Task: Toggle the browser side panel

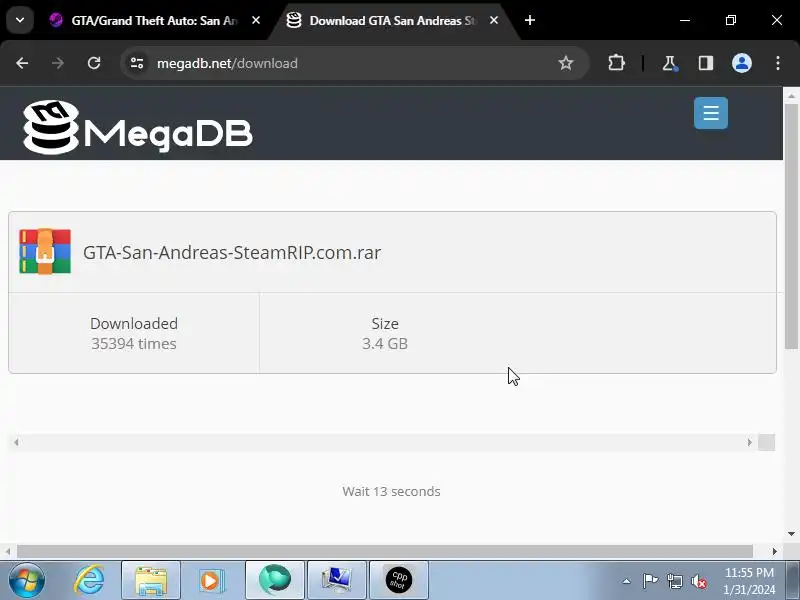Action: click(x=706, y=63)
